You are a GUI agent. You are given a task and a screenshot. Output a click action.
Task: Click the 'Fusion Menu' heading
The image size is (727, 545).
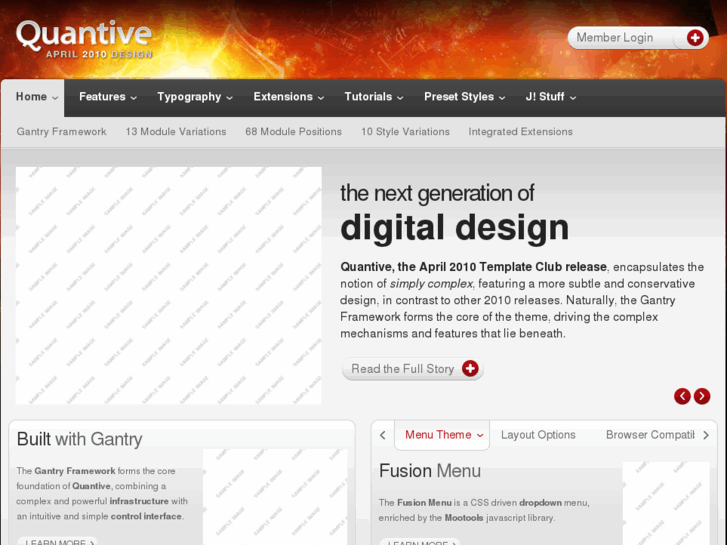click(430, 471)
